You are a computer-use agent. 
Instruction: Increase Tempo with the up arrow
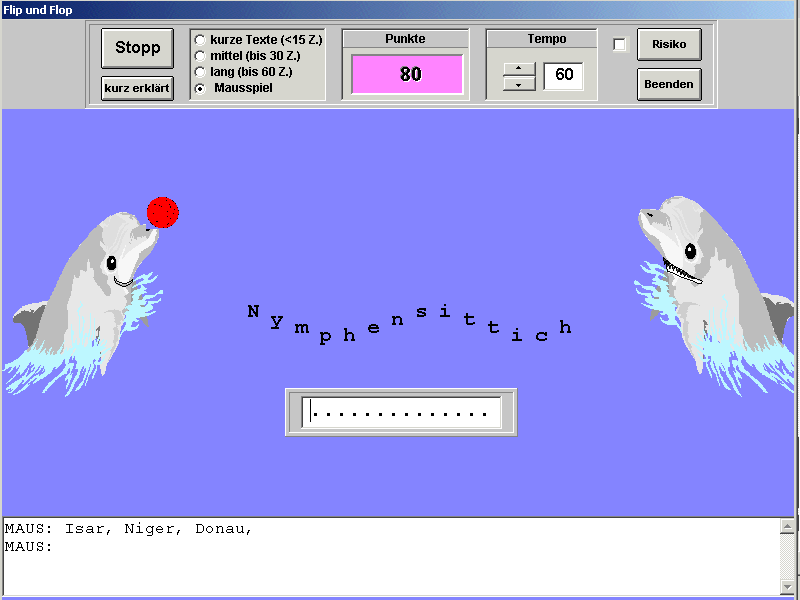click(519, 69)
